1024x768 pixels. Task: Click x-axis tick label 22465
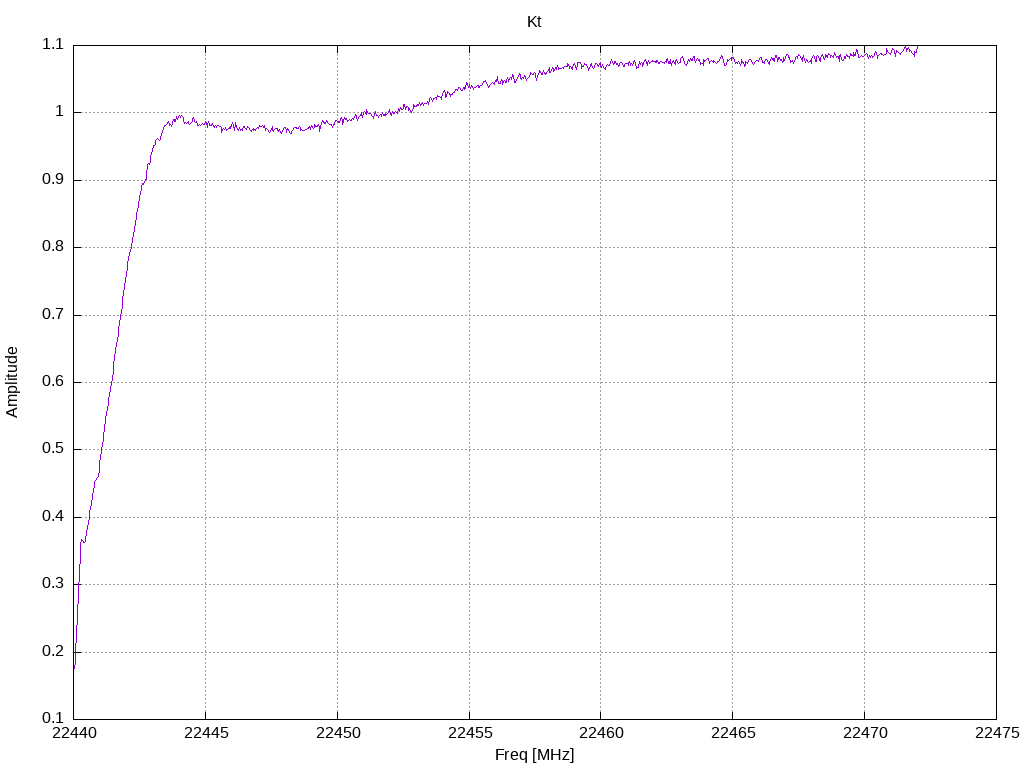733,733
